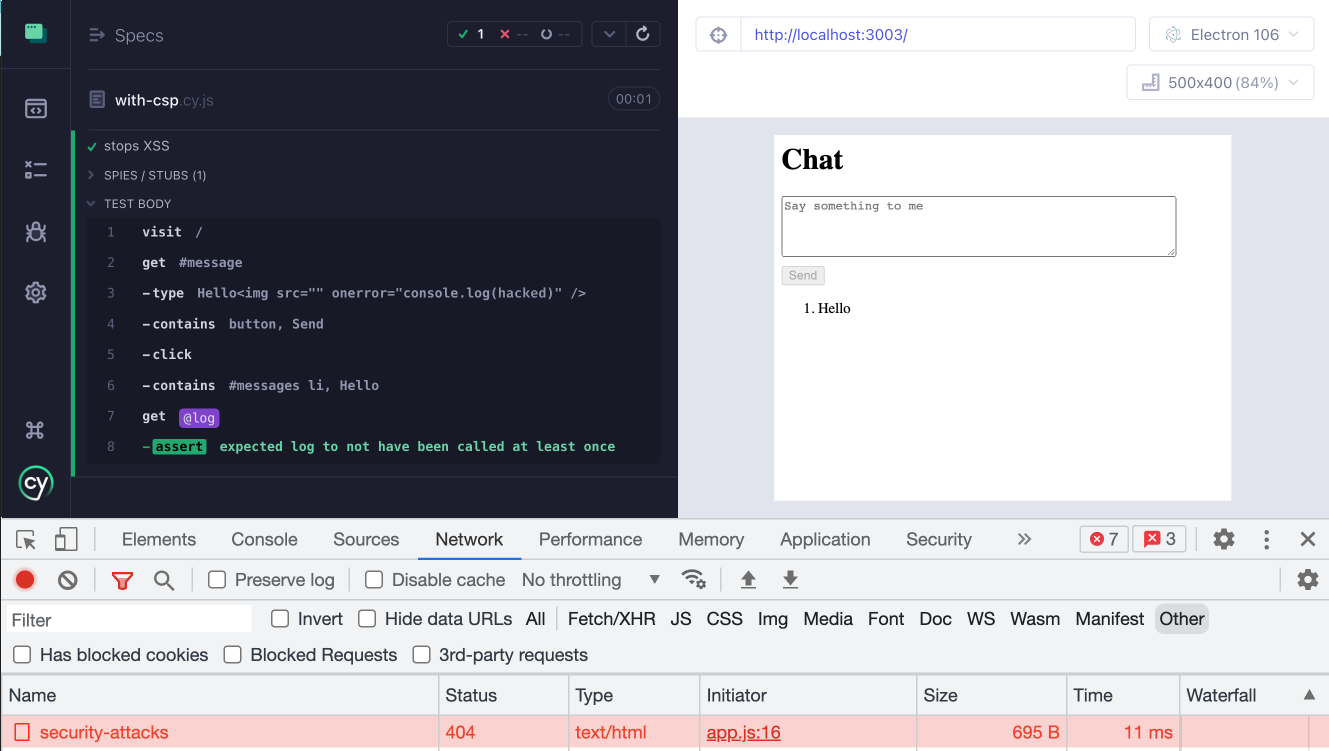Select the Other request filter
Viewport: 1329px width, 751px height.
tap(1182, 619)
